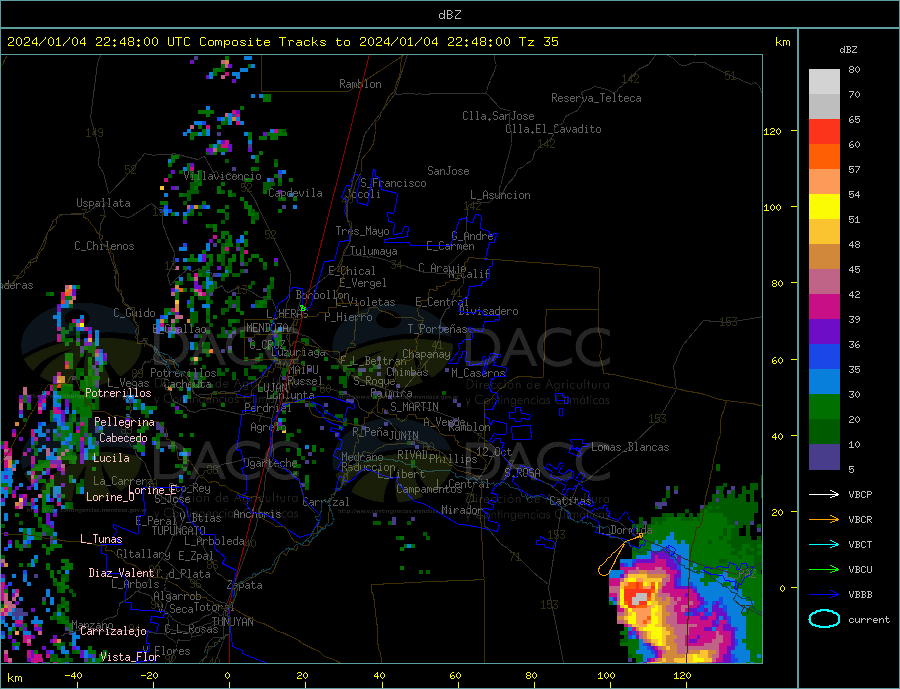This screenshot has height=689, width=900.
Task: Click the green VBCU arrow in legend
Action: click(824, 570)
